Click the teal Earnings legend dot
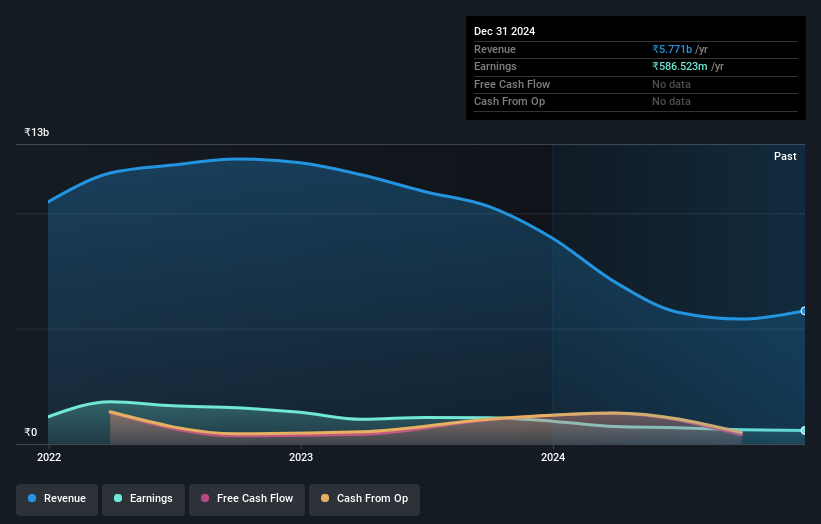 (118, 498)
